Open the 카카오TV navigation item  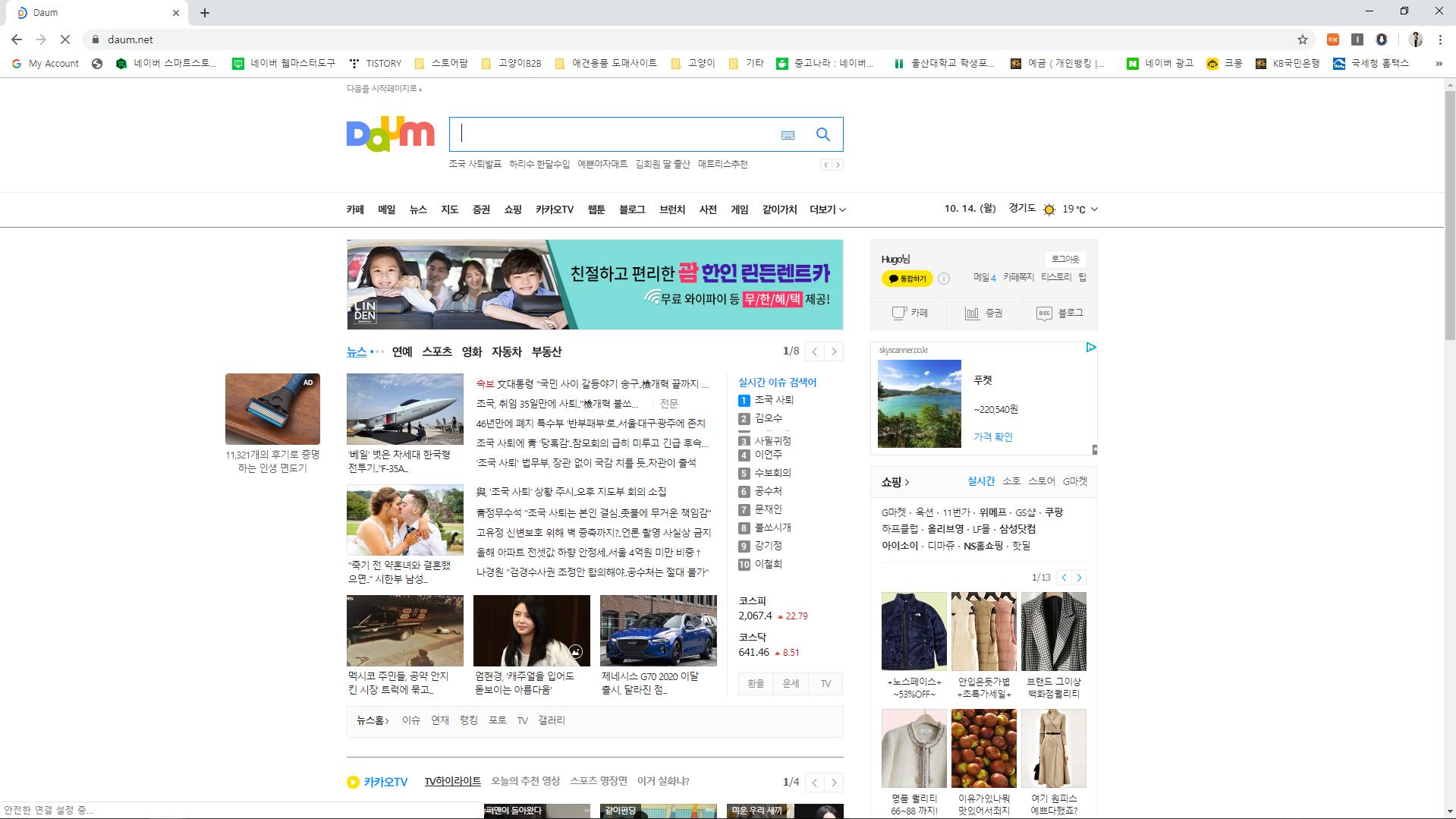pos(555,209)
